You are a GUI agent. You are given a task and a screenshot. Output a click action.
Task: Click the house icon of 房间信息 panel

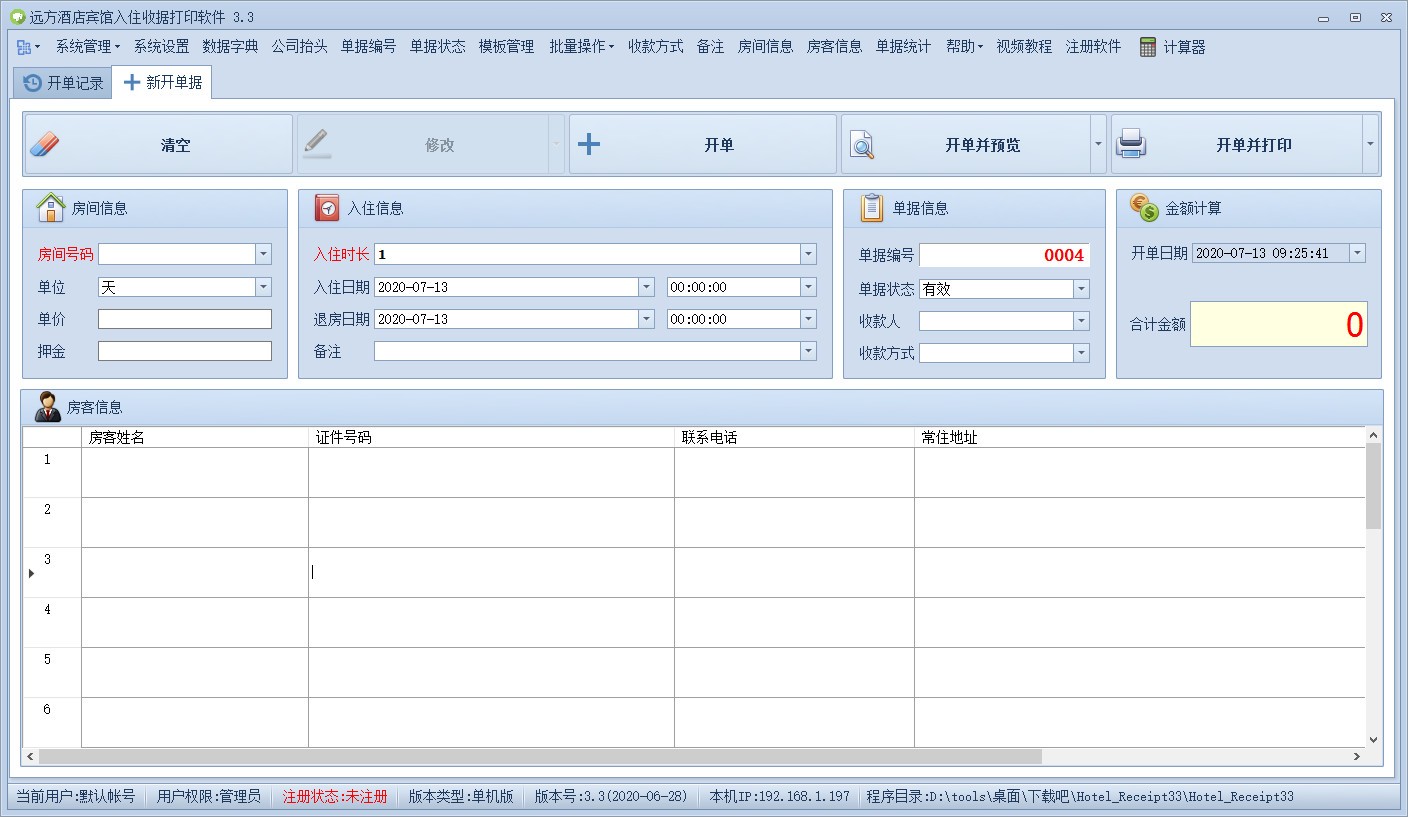50,208
